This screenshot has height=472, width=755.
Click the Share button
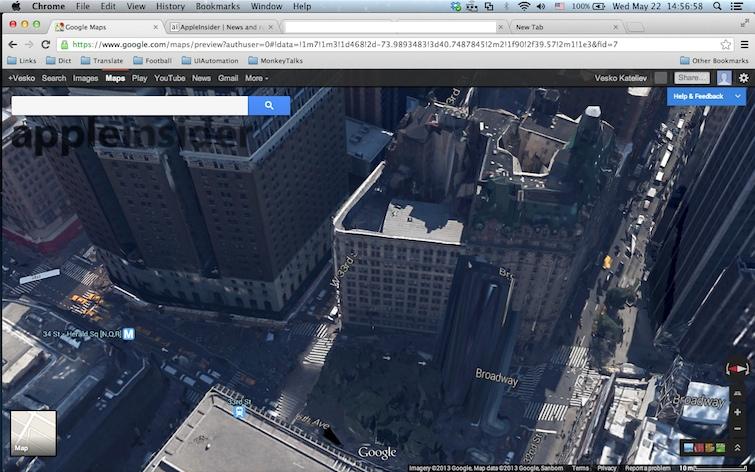[x=691, y=78]
